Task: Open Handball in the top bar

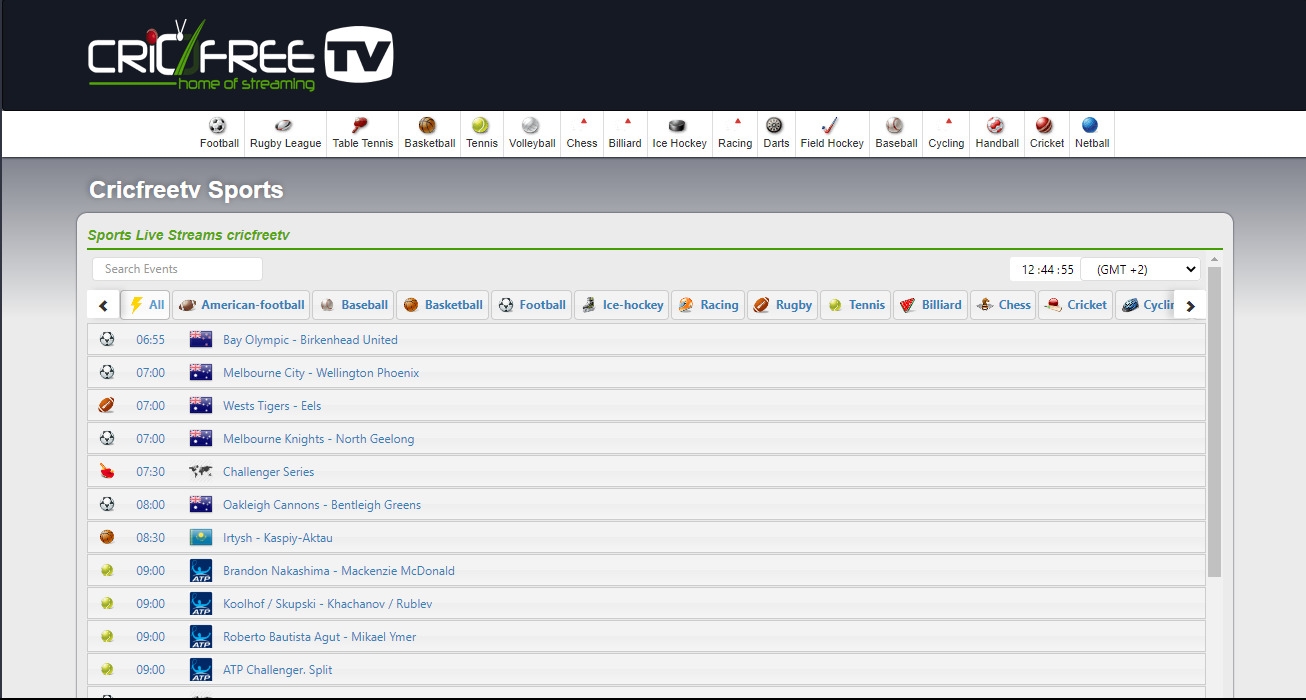Action: (997, 134)
